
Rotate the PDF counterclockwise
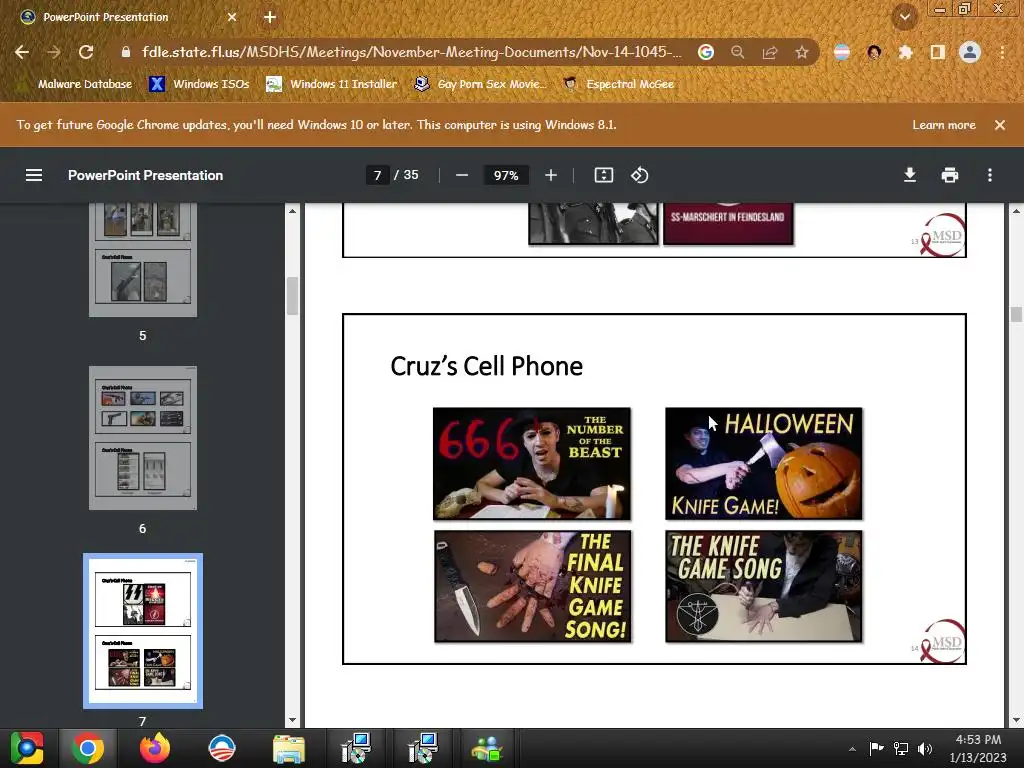(x=639, y=175)
